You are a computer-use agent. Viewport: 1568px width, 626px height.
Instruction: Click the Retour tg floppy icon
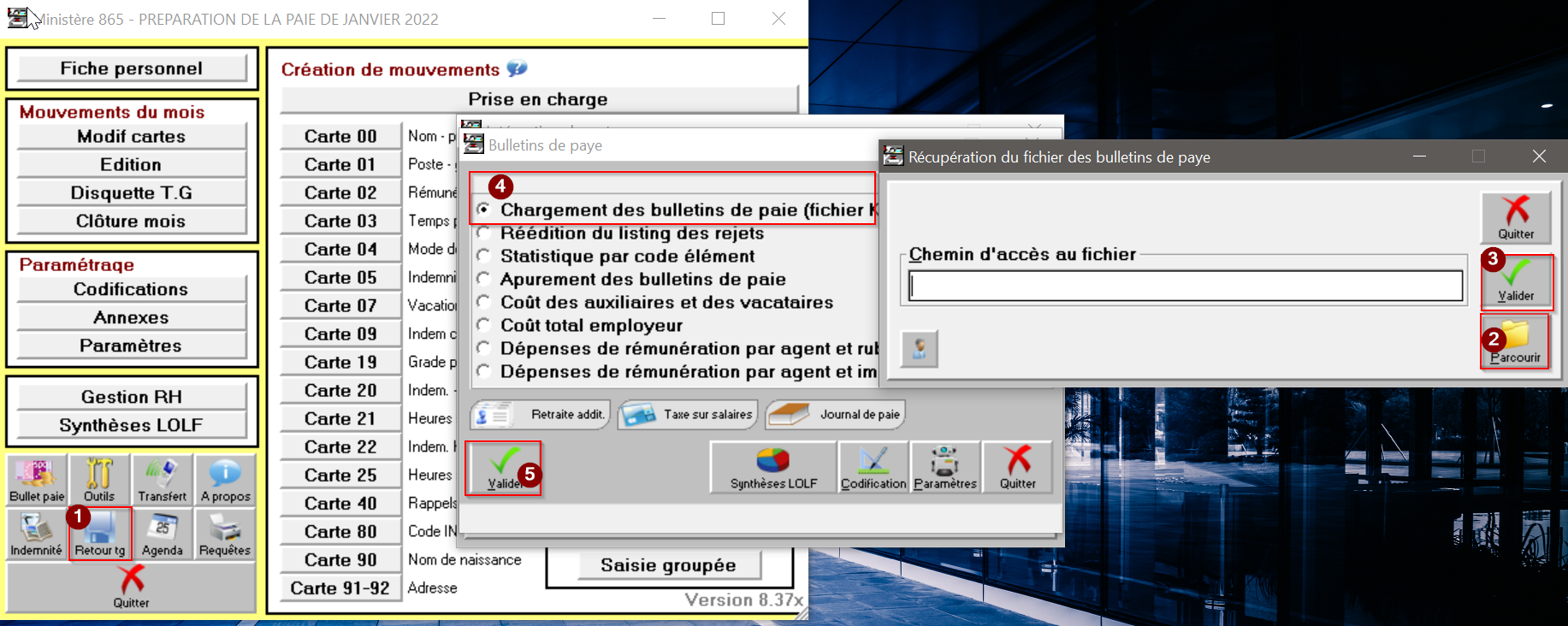[100, 534]
